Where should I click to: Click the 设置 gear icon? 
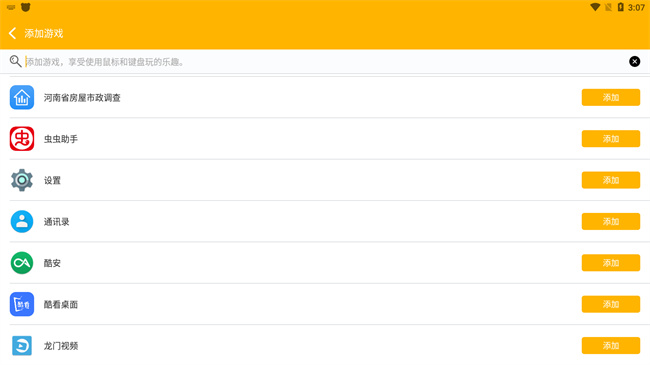point(22,180)
